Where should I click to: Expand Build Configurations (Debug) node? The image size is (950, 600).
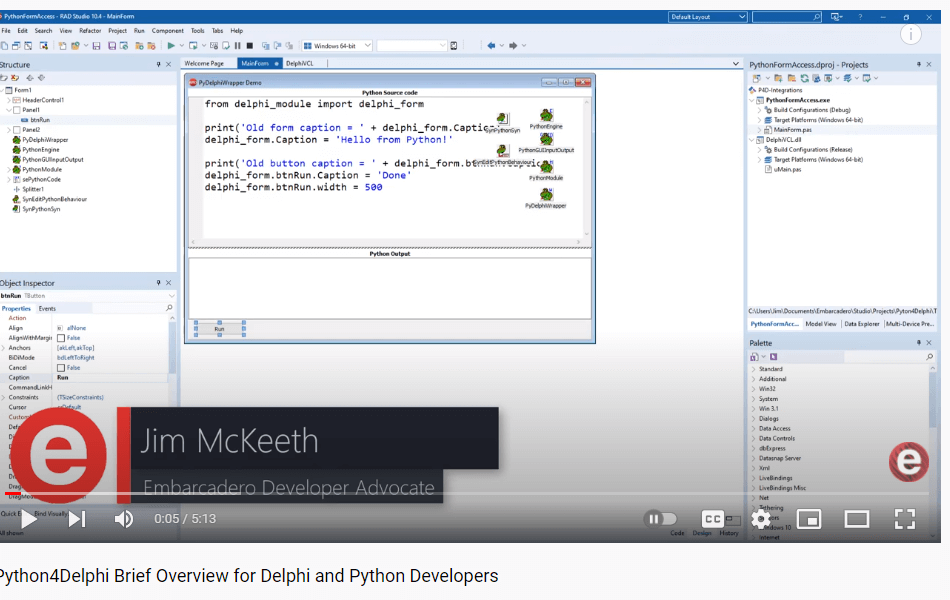click(759, 110)
